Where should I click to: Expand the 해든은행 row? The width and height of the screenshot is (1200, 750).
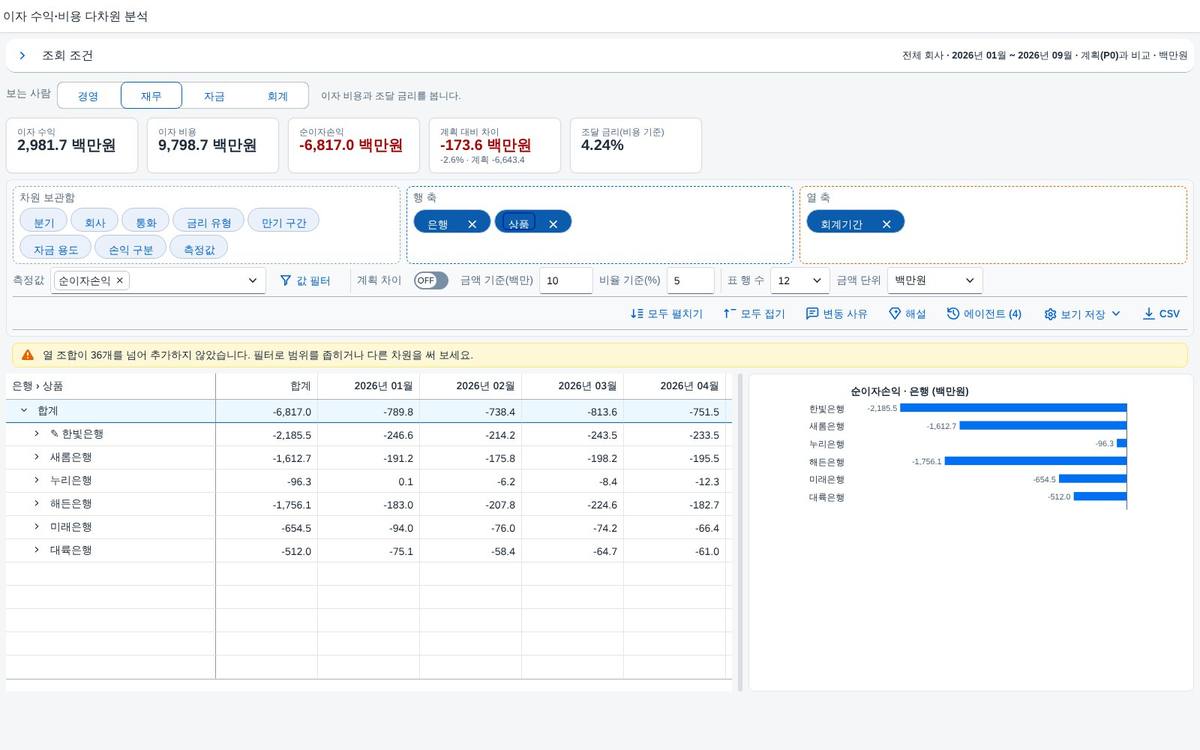coord(36,504)
